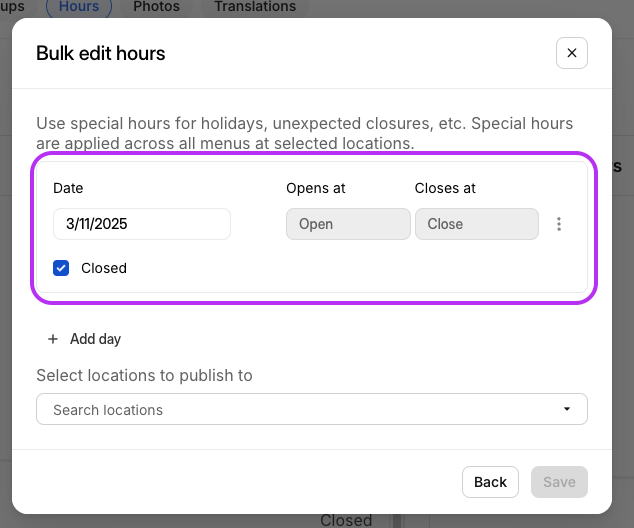Image resolution: width=634 pixels, height=528 pixels.
Task: Switch to the Photos tab
Action: point(157,7)
